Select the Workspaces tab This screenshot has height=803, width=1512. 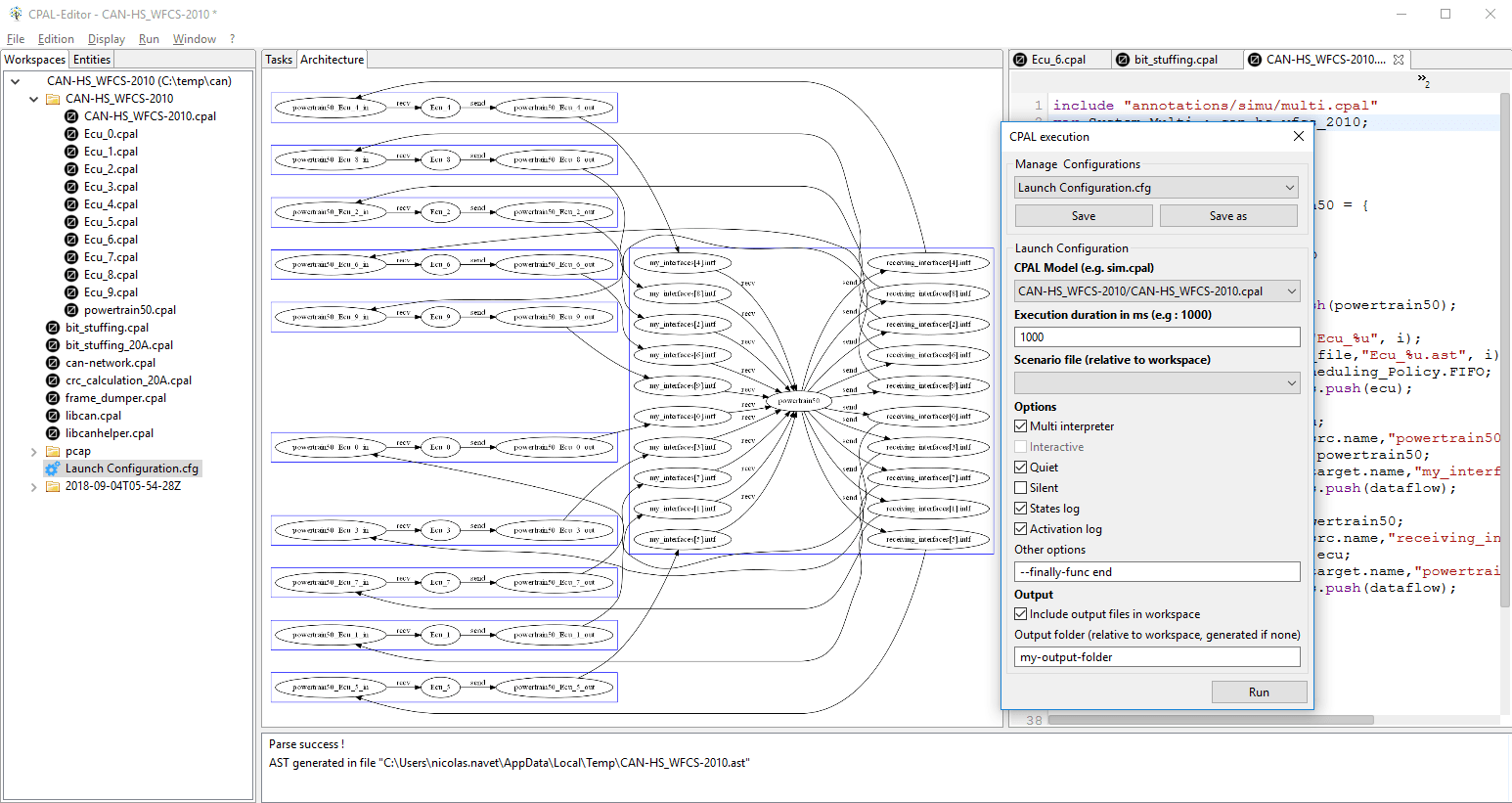pyautogui.click(x=34, y=60)
